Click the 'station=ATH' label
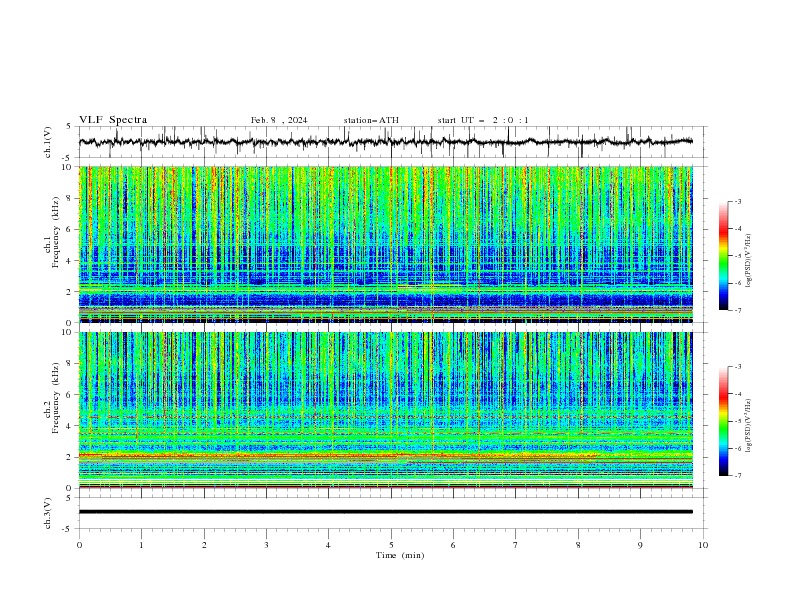 point(371,120)
